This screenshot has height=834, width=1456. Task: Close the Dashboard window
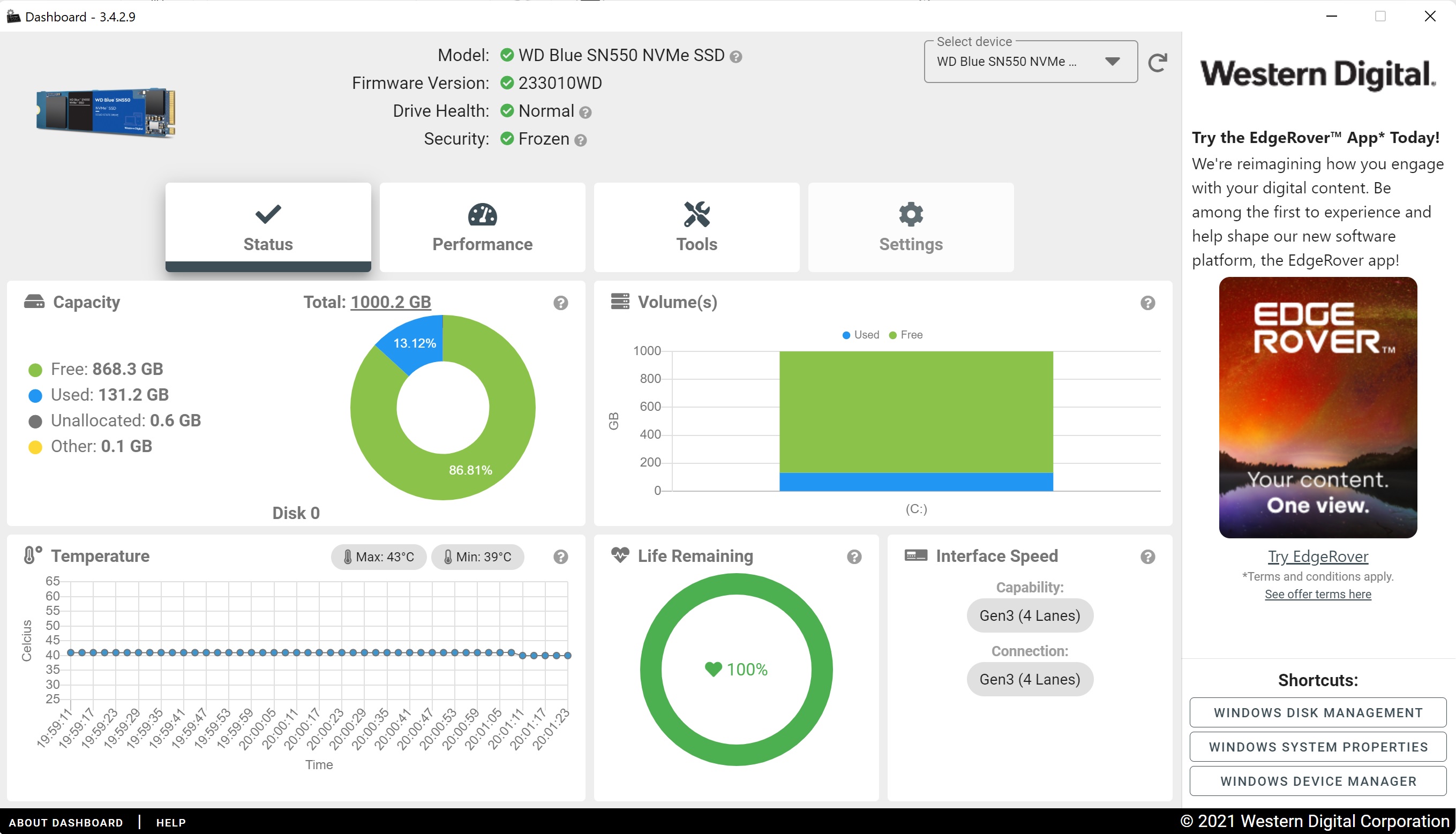(x=1430, y=16)
